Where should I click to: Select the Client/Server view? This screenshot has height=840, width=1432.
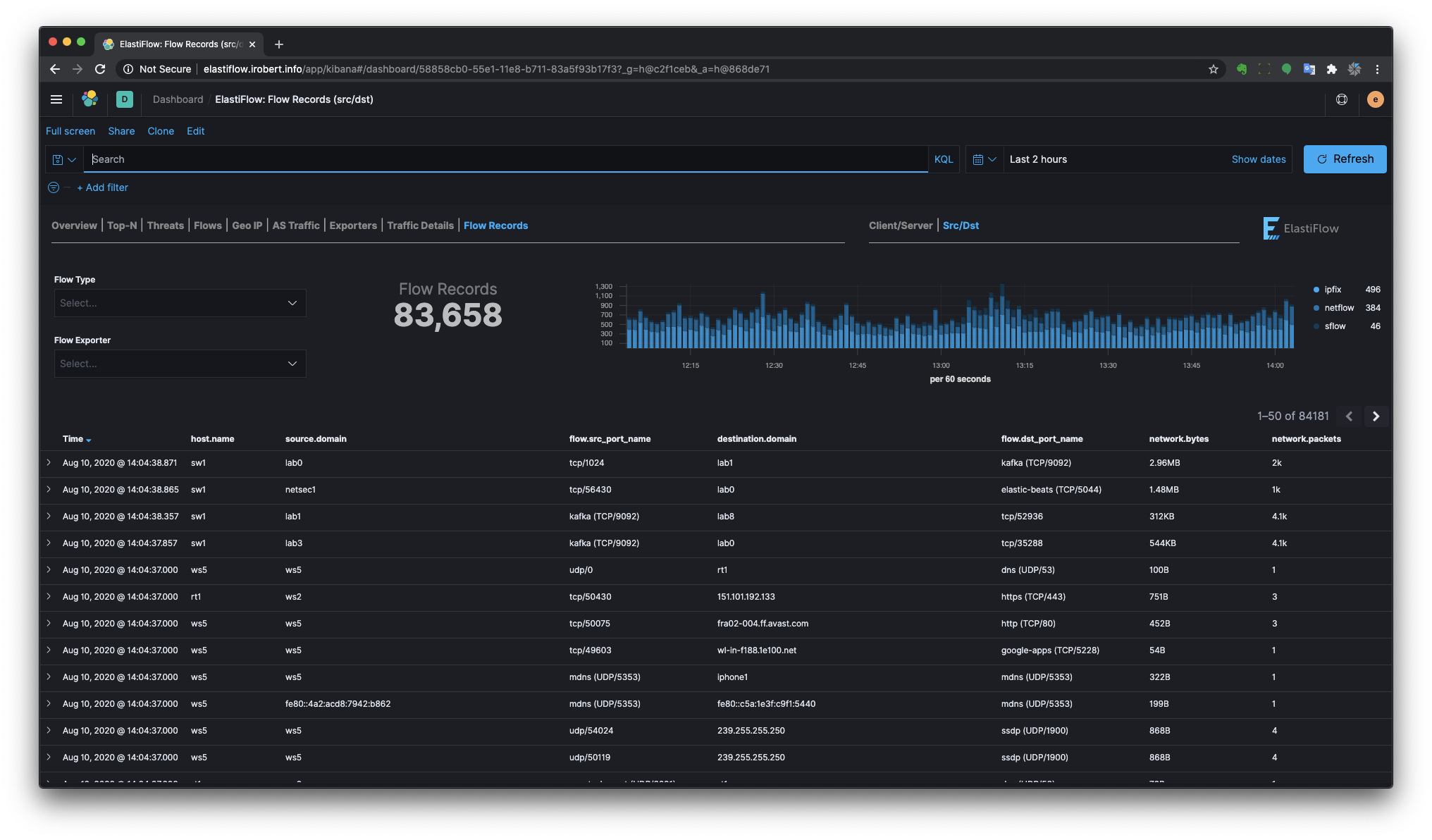[901, 226]
